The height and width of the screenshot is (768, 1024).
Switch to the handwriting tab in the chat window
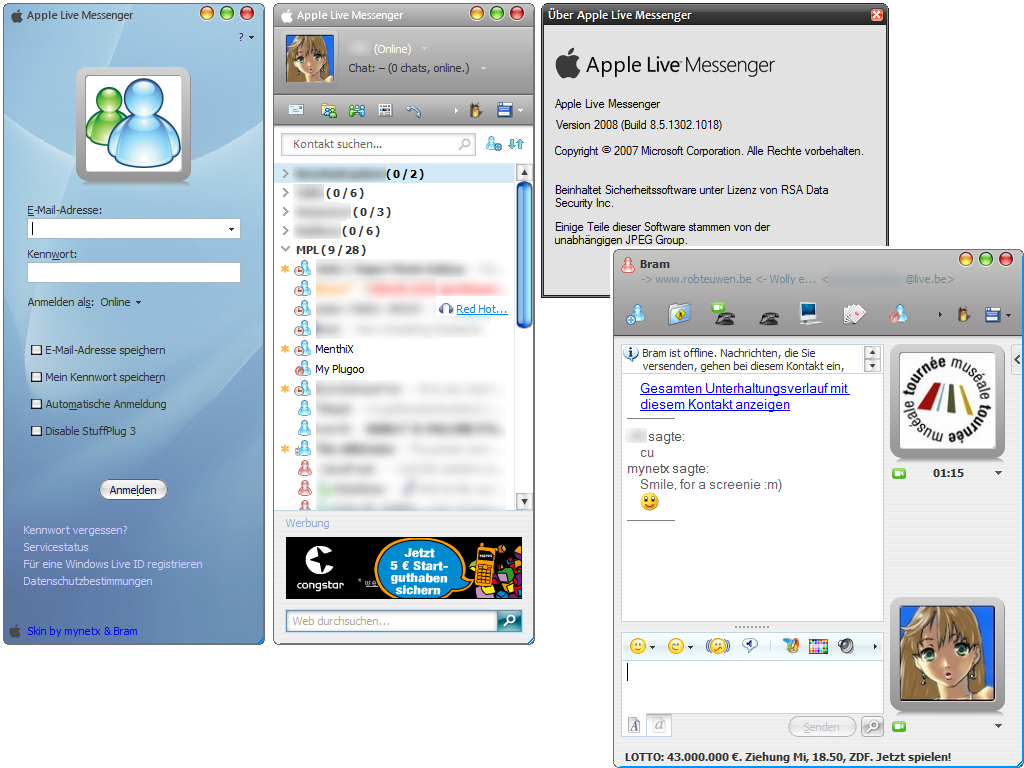[659, 725]
